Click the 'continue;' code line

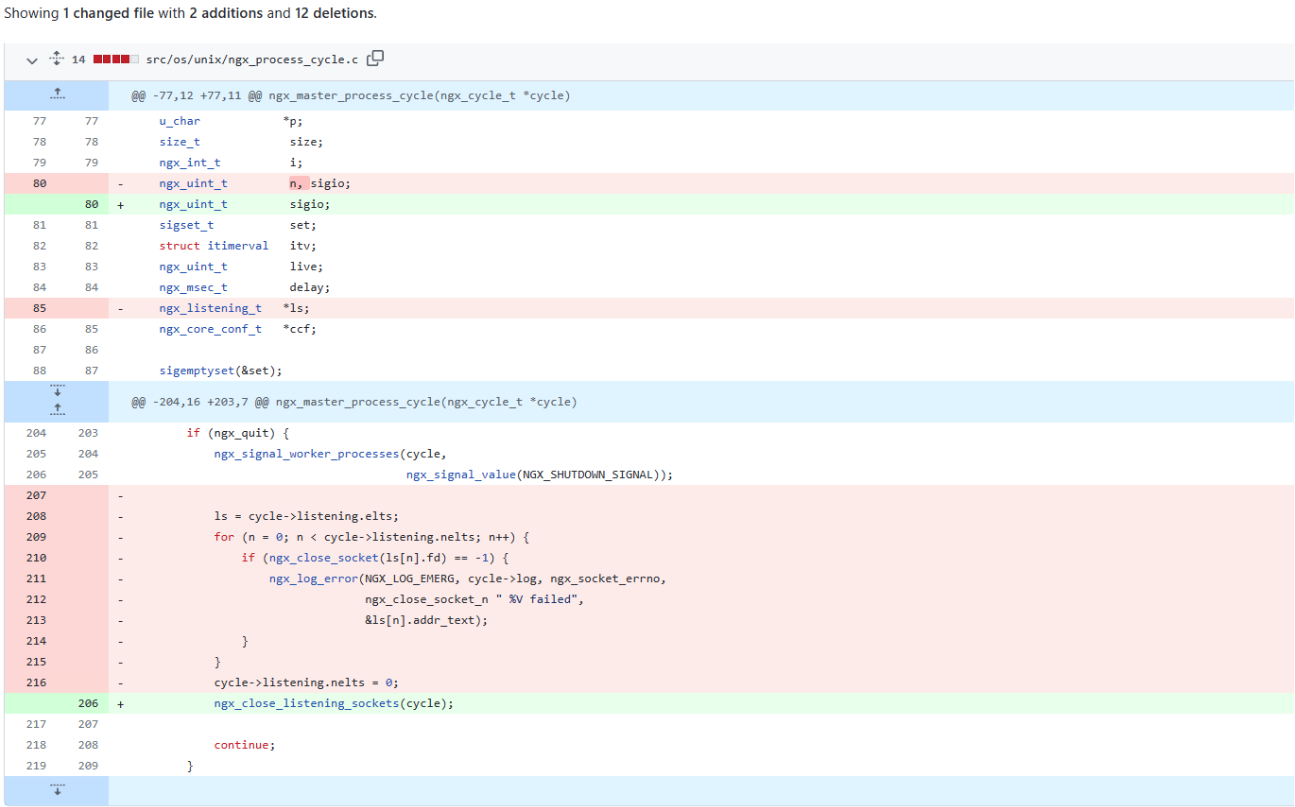coord(244,745)
